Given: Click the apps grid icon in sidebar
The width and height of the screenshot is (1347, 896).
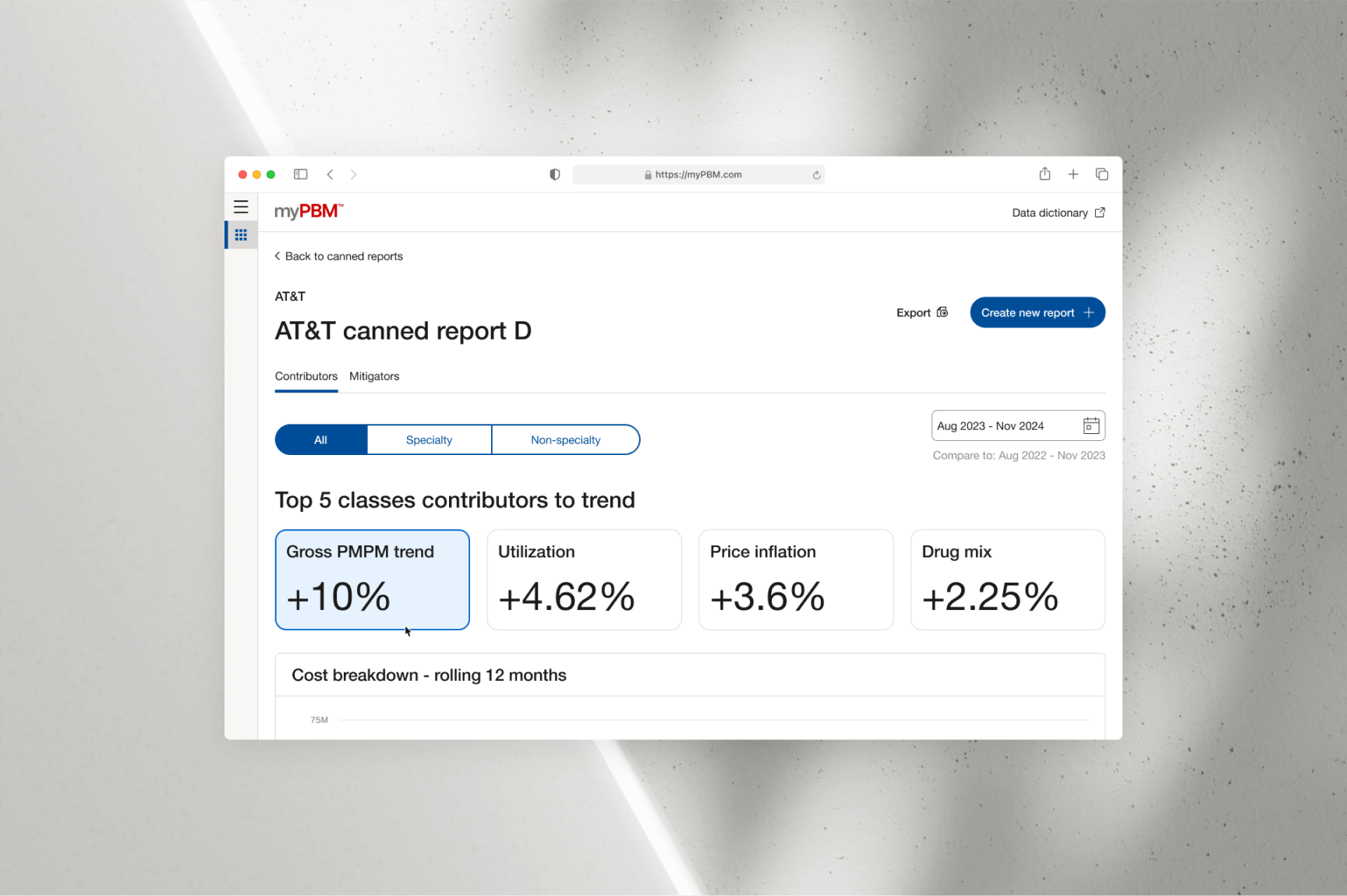Looking at the screenshot, I should tap(241, 235).
